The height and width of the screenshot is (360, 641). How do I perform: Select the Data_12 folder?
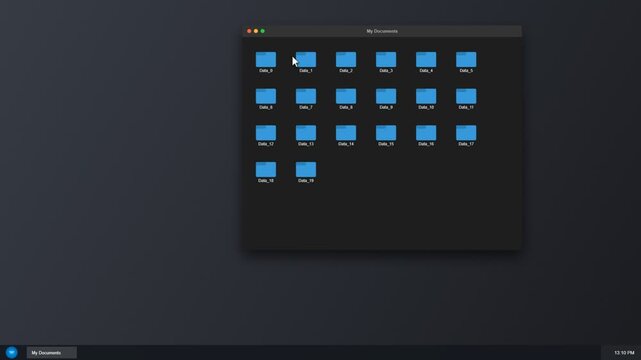click(266, 133)
